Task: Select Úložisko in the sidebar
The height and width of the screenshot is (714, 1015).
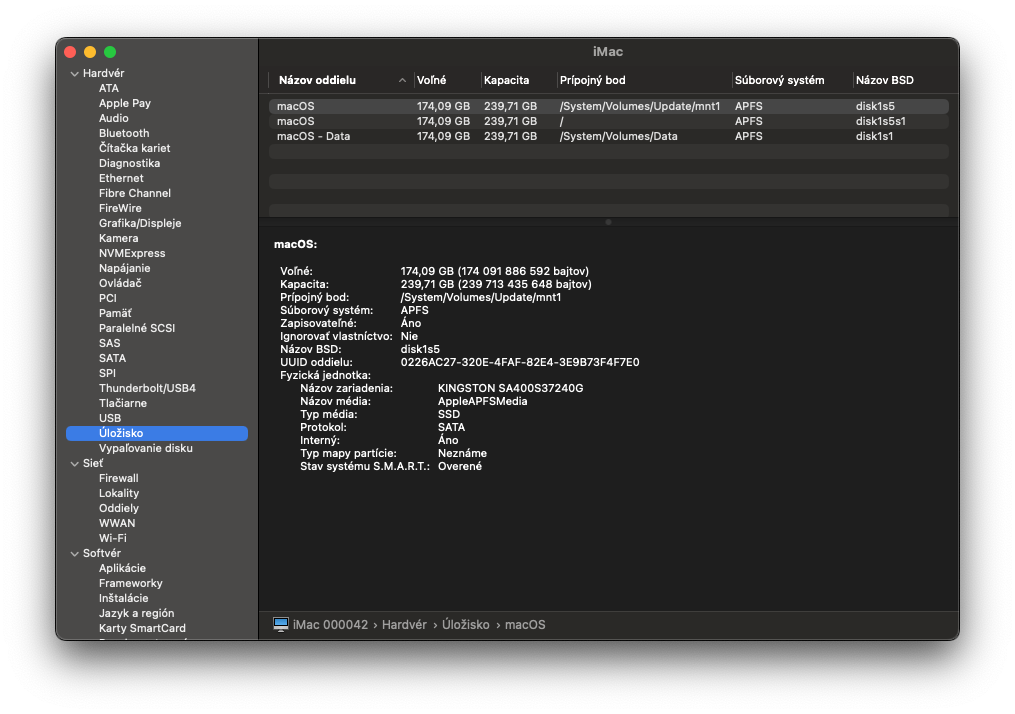Action: coord(121,433)
